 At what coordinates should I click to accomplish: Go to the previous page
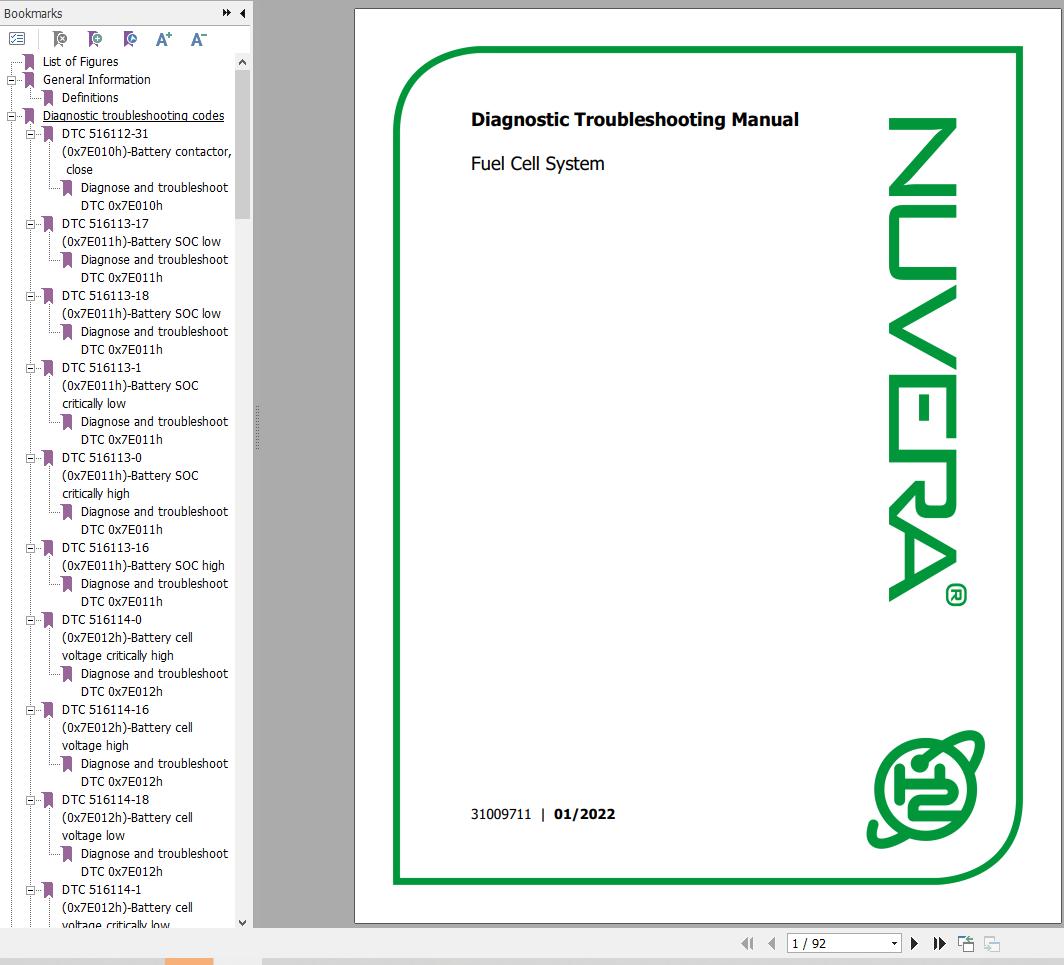pyautogui.click(x=772, y=943)
